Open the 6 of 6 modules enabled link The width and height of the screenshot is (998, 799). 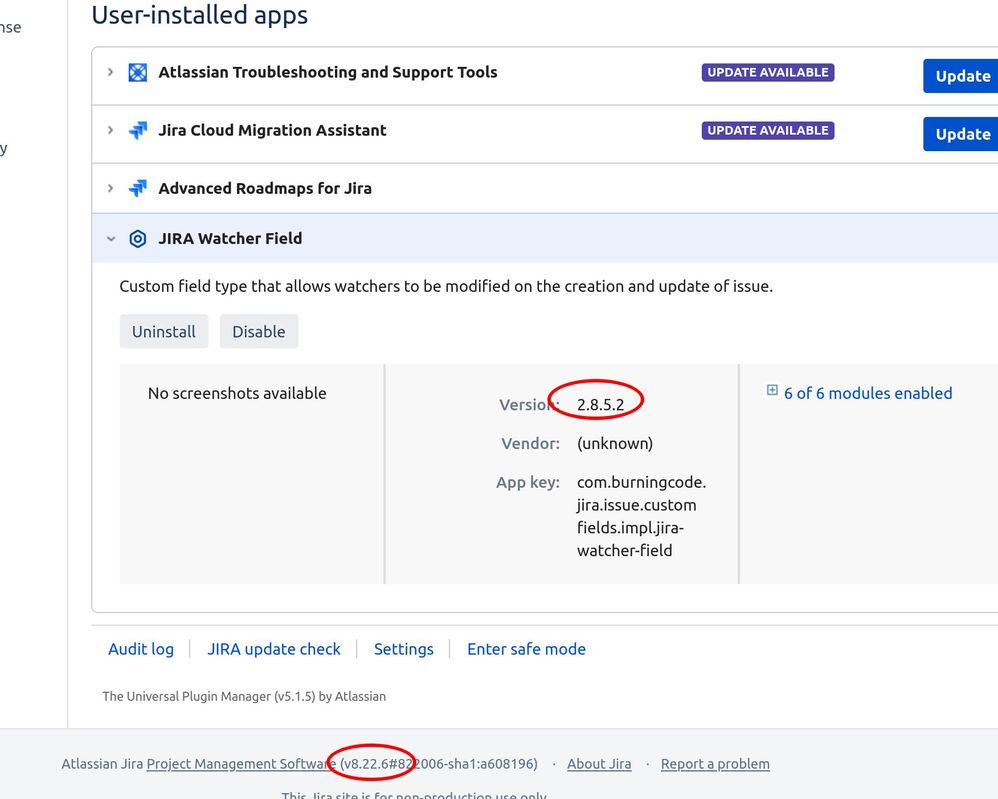[868, 393]
